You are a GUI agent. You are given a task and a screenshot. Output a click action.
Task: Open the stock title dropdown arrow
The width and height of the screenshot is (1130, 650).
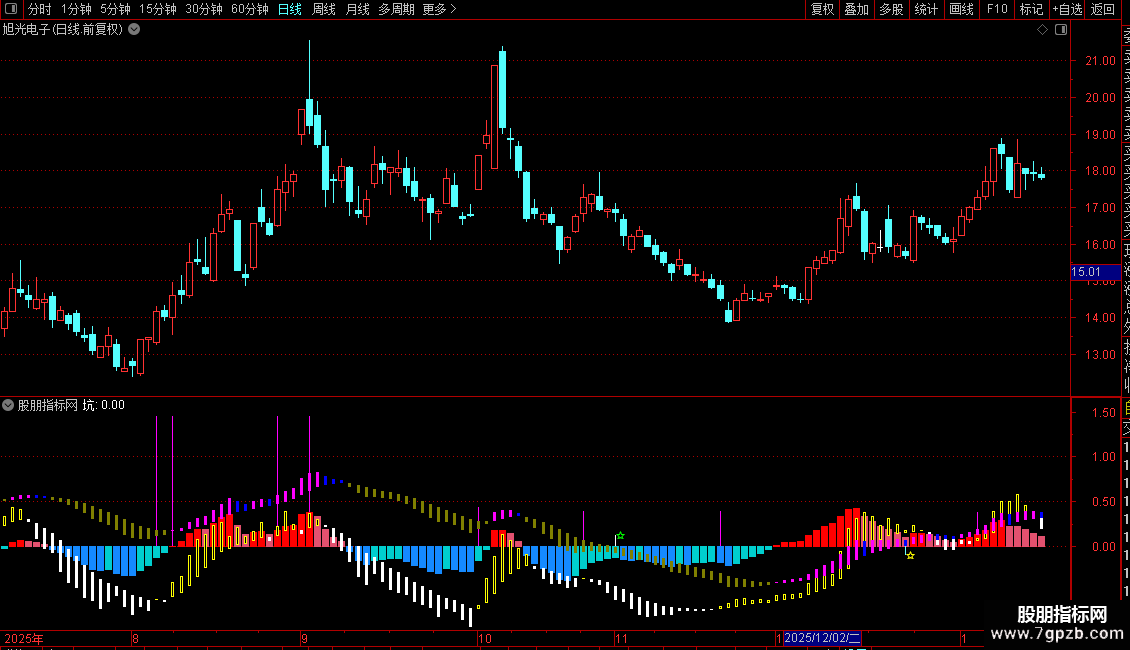(134, 30)
